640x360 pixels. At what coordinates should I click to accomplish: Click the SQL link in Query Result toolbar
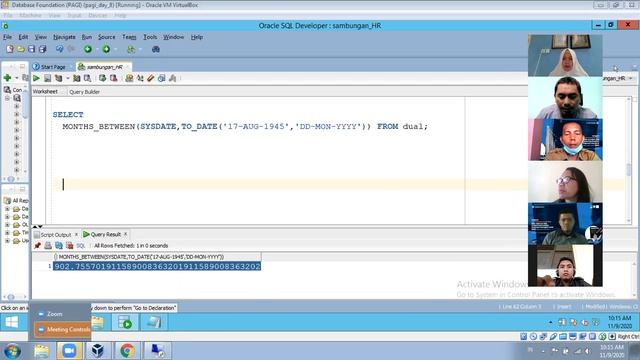(x=81, y=246)
